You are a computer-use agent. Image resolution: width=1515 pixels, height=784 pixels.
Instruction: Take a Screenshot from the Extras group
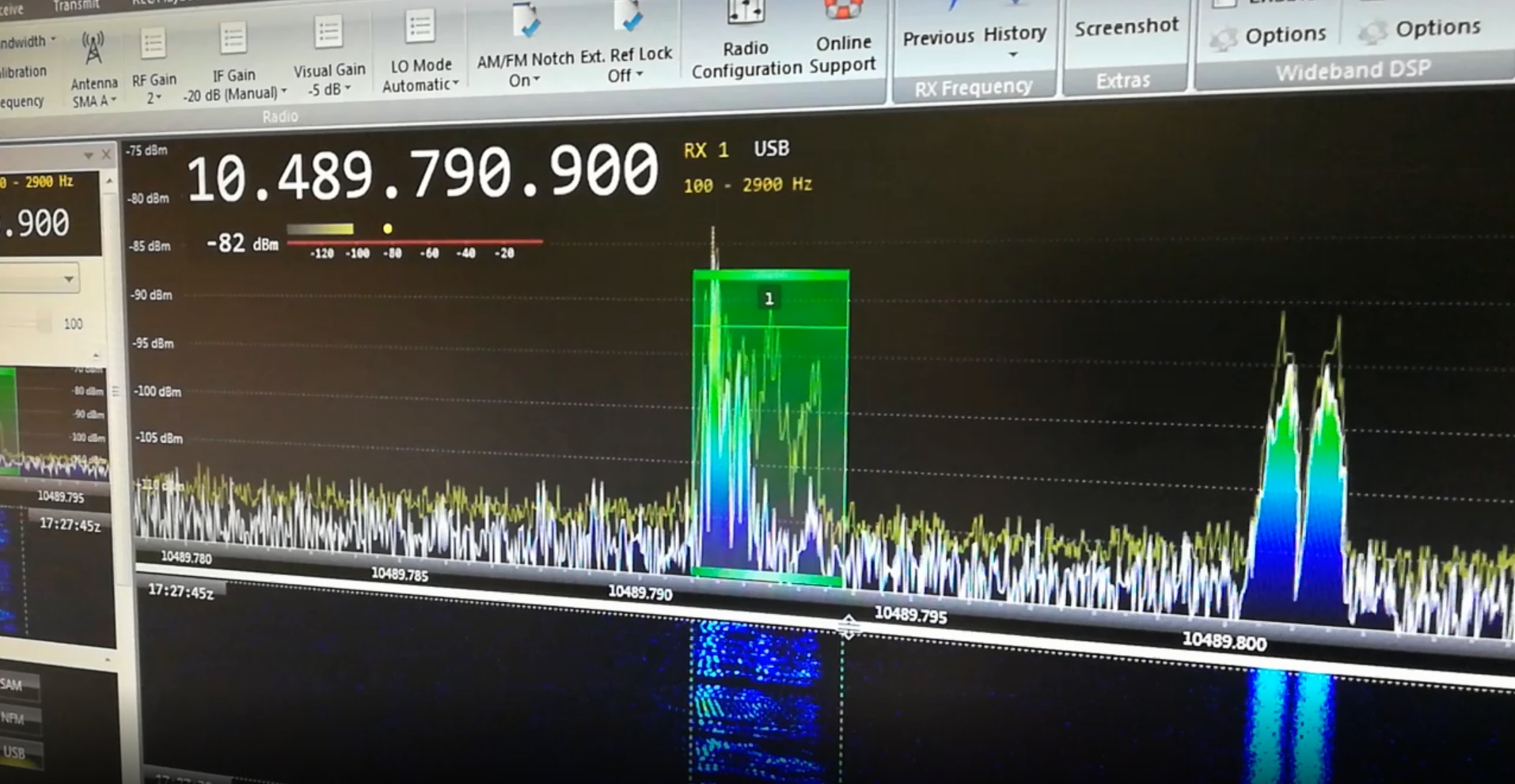click(1126, 27)
